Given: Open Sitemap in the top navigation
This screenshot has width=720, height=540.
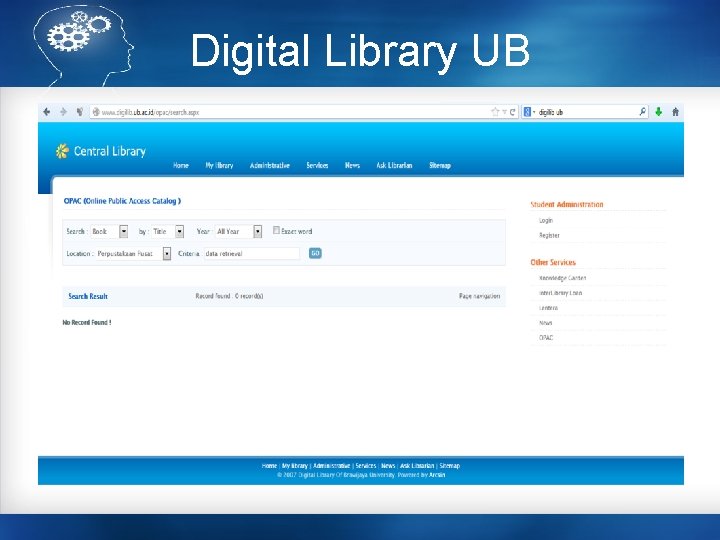Looking at the screenshot, I should point(440,165).
